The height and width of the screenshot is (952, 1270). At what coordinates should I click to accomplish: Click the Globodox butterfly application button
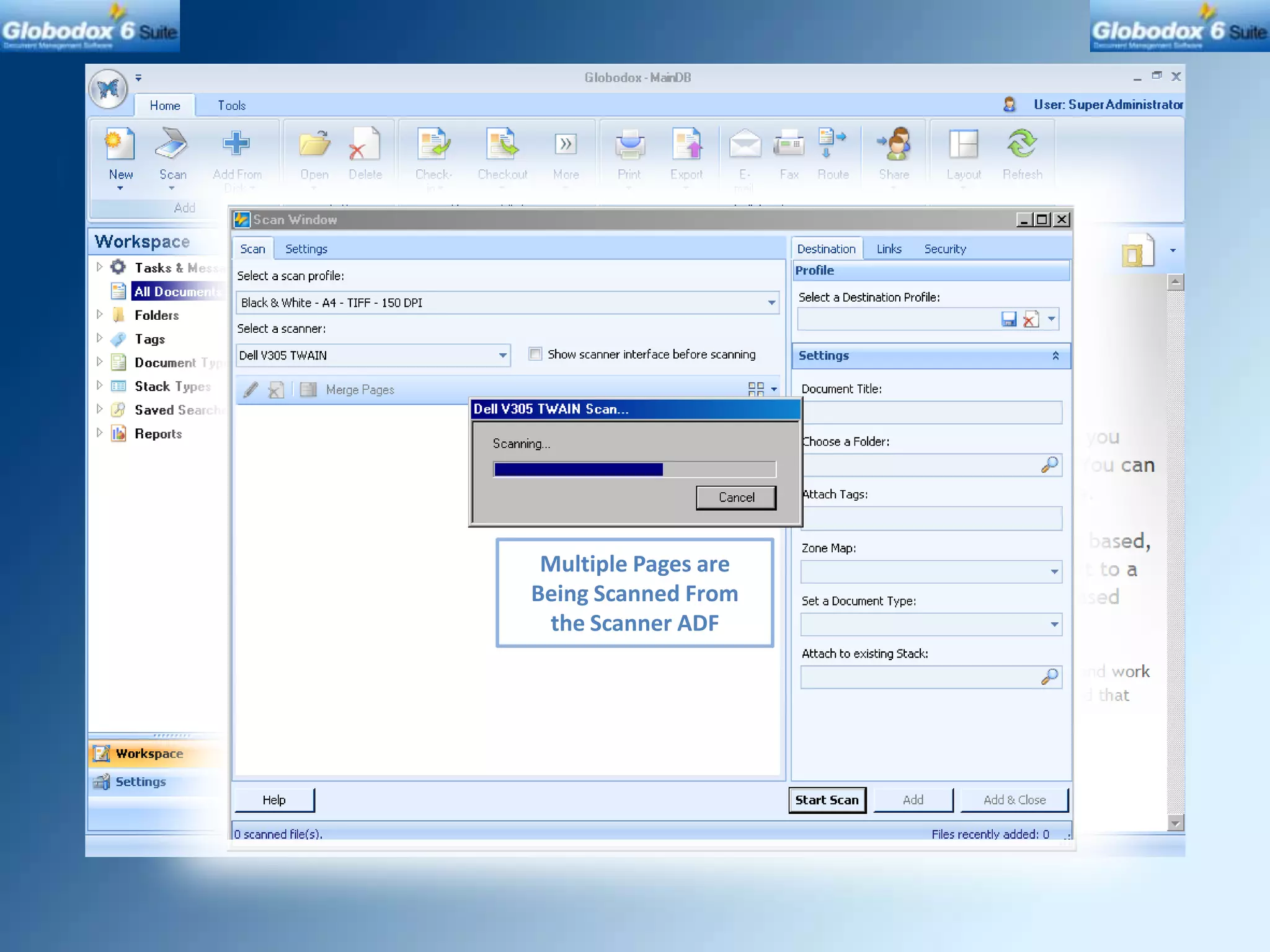(109, 89)
